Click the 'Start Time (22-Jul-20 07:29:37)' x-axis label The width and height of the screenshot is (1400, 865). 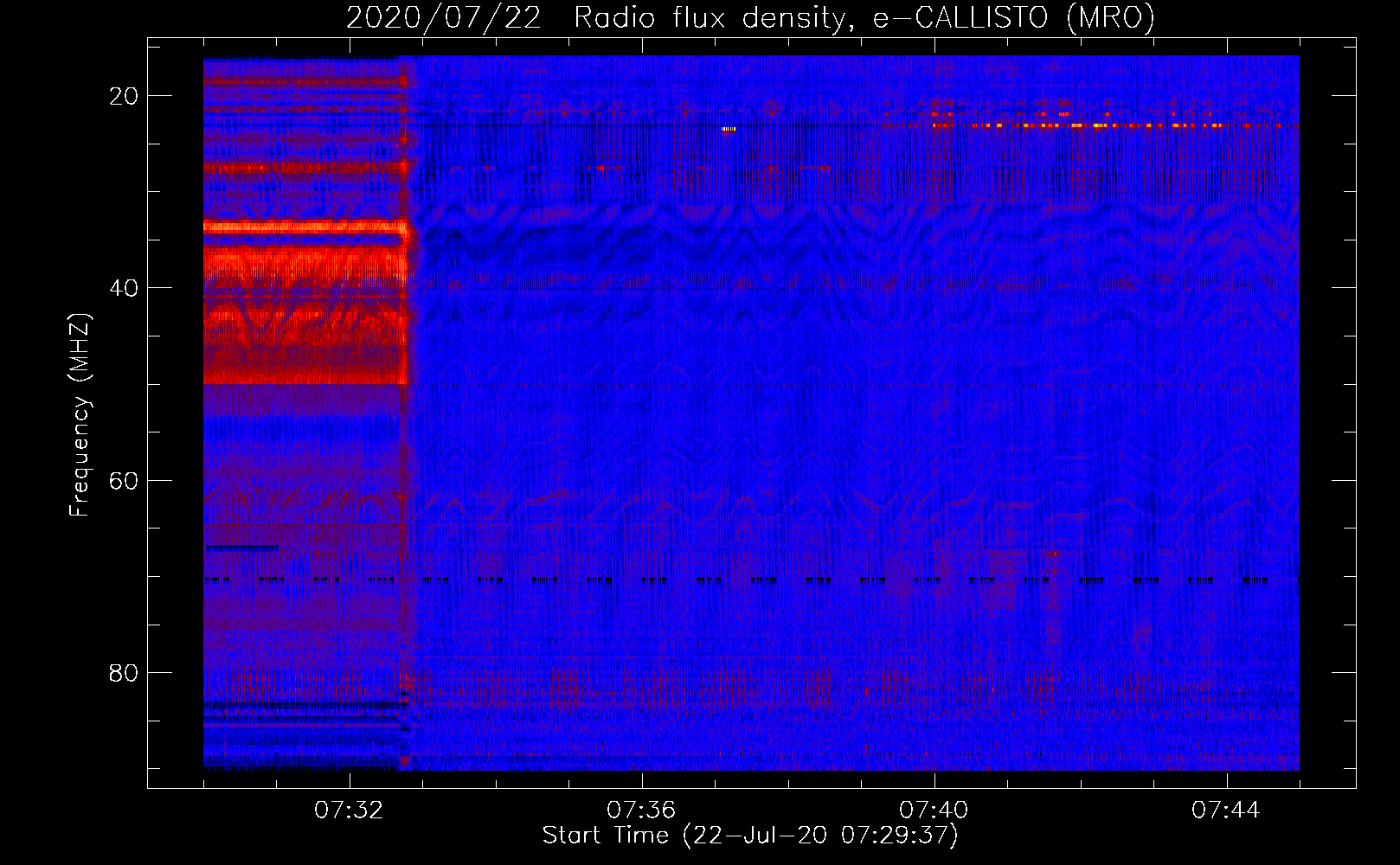coord(750,836)
